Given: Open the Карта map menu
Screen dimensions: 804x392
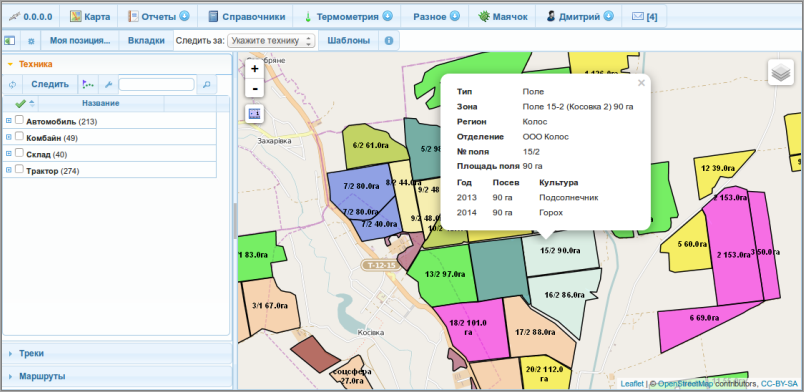Looking at the screenshot, I should [90, 16].
